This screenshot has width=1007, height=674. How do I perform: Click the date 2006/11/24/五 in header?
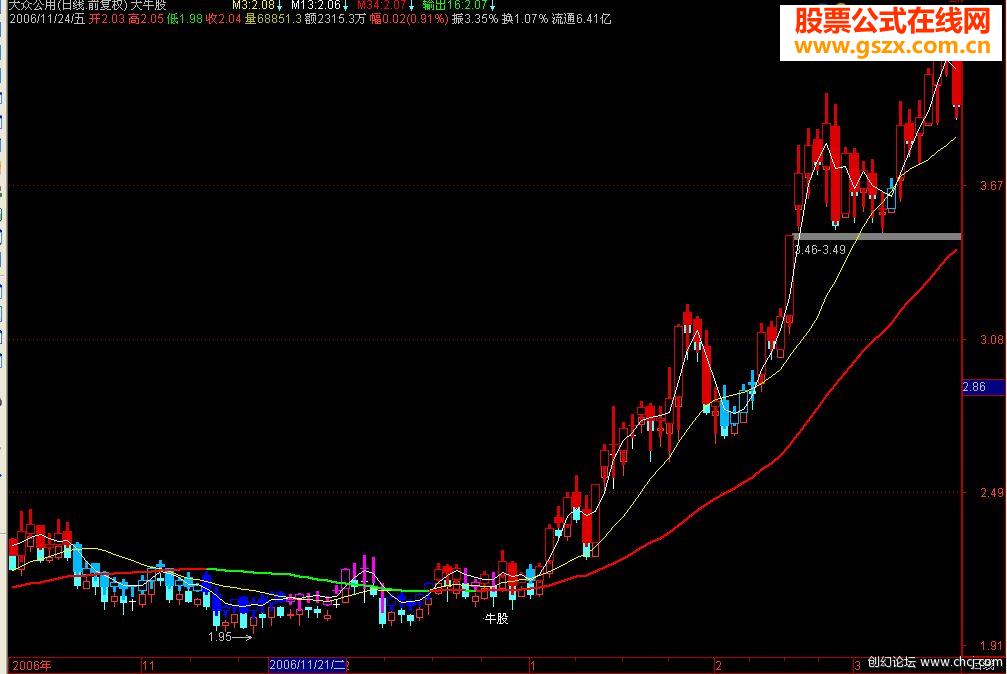pyautogui.click(x=47, y=19)
